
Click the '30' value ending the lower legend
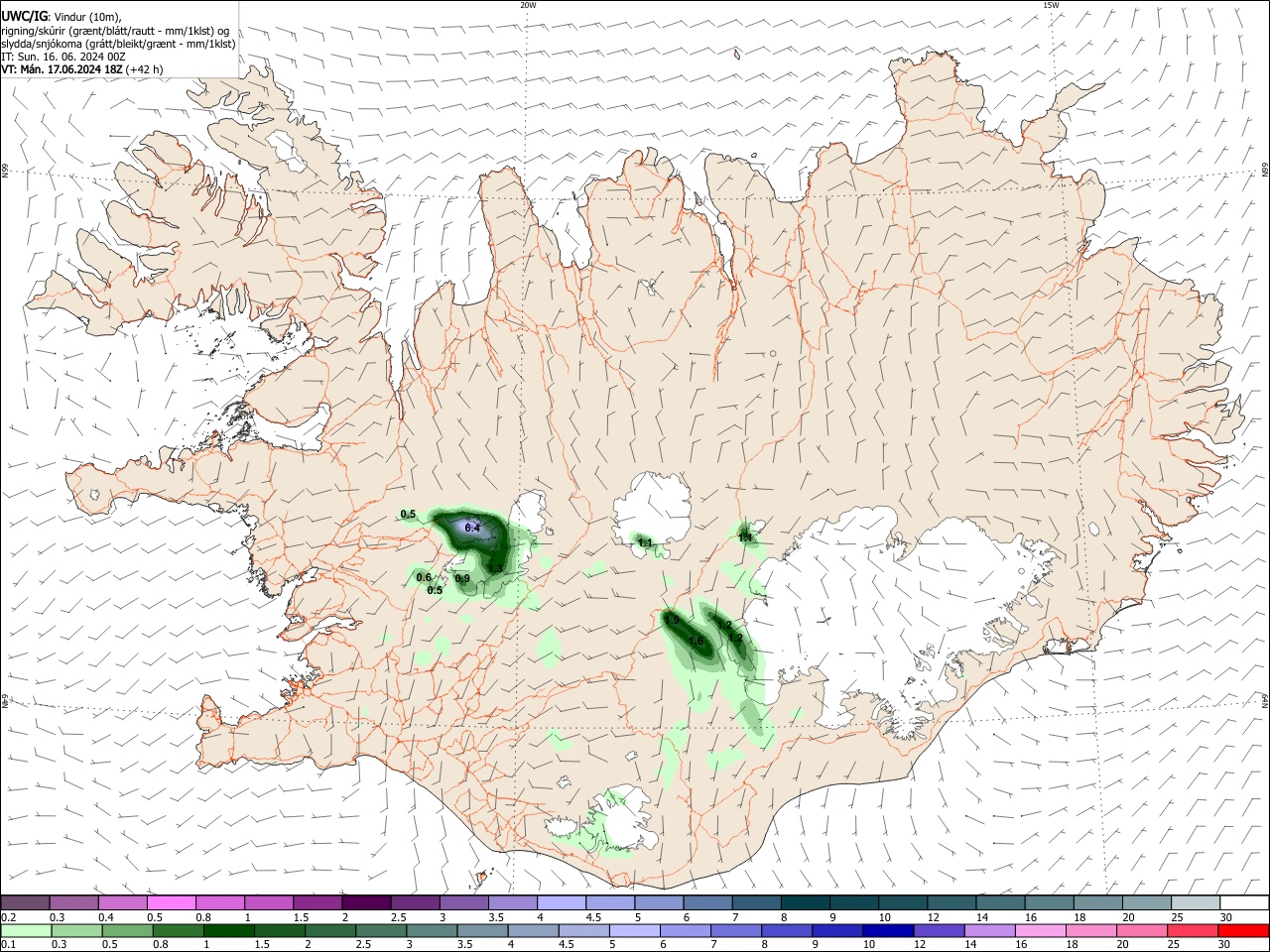click(x=1224, y=945)
